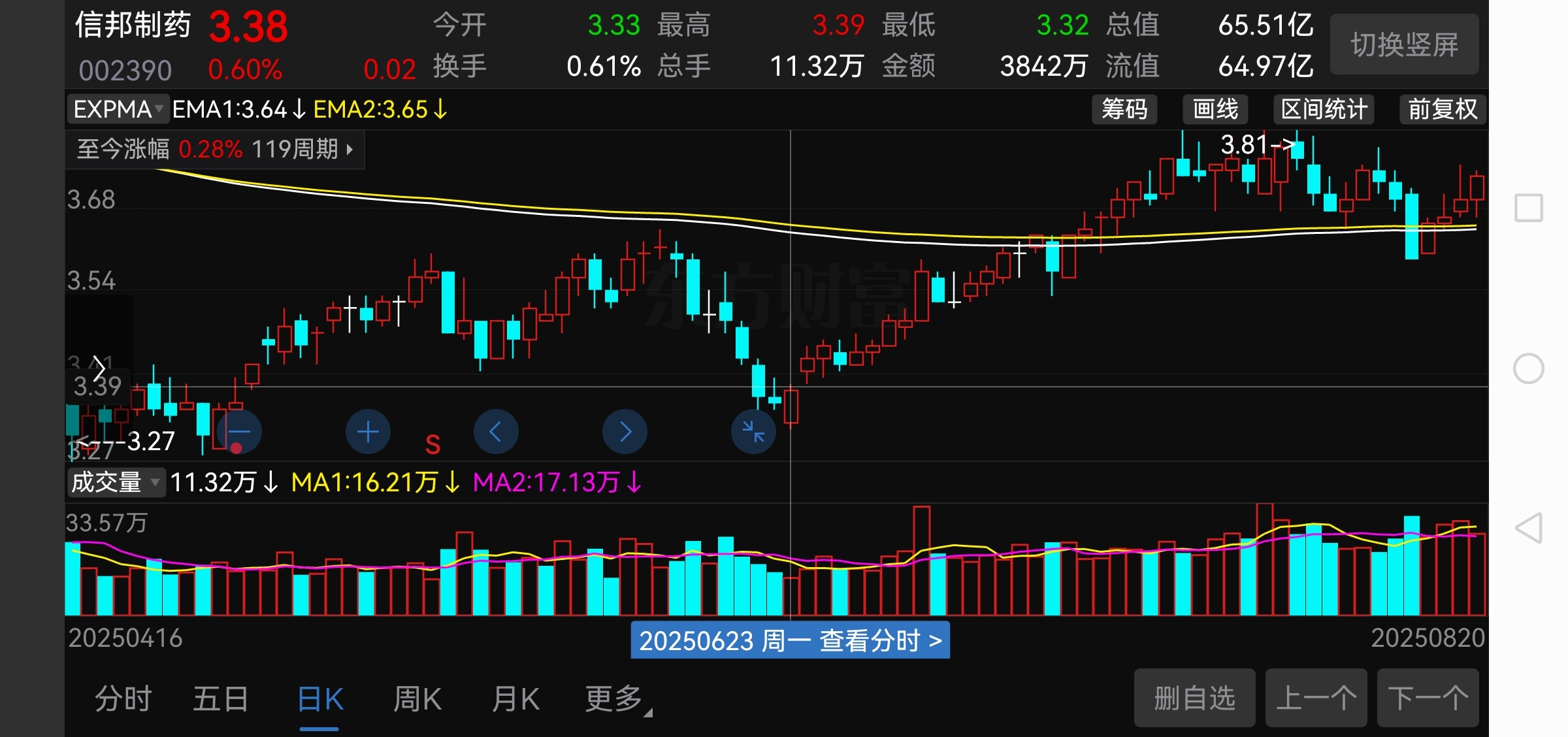Enable 区间统计 range statistics

(1324, 109)
